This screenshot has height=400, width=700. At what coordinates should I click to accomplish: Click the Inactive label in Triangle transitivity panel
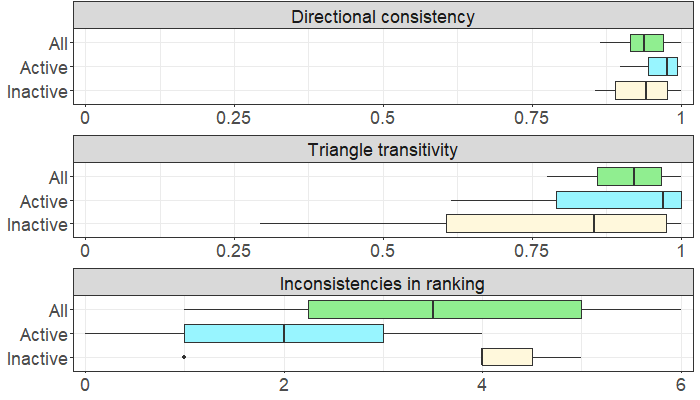37,224
